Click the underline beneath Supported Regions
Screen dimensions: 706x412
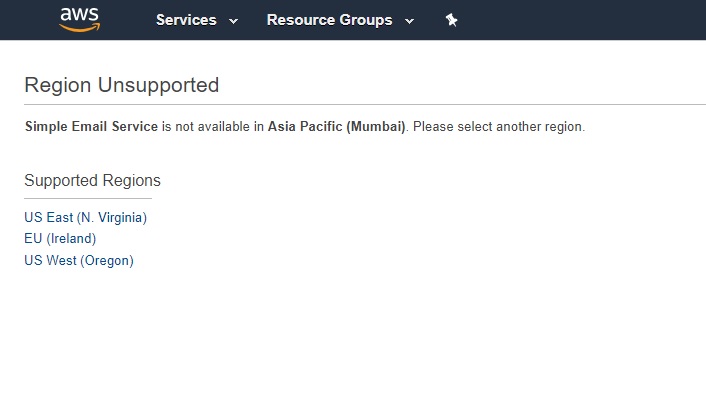(x=88, y=198)
